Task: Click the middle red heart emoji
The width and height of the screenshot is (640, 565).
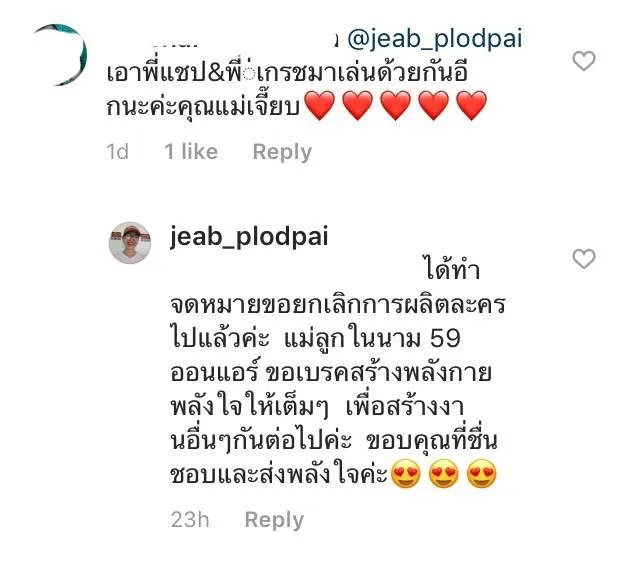Action: pos(396,105)
